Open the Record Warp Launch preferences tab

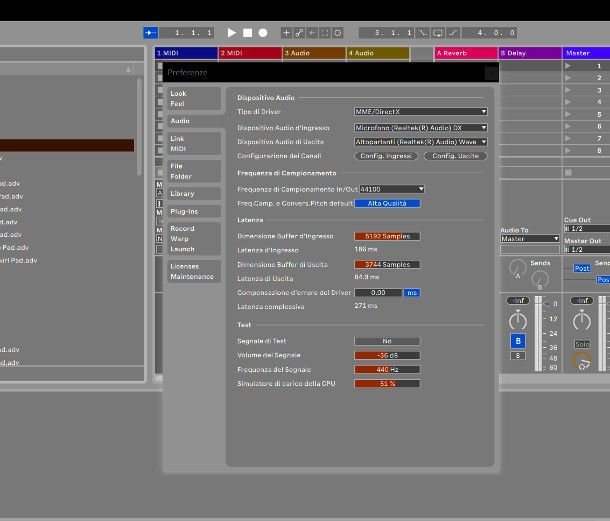[x=194, y=239]
